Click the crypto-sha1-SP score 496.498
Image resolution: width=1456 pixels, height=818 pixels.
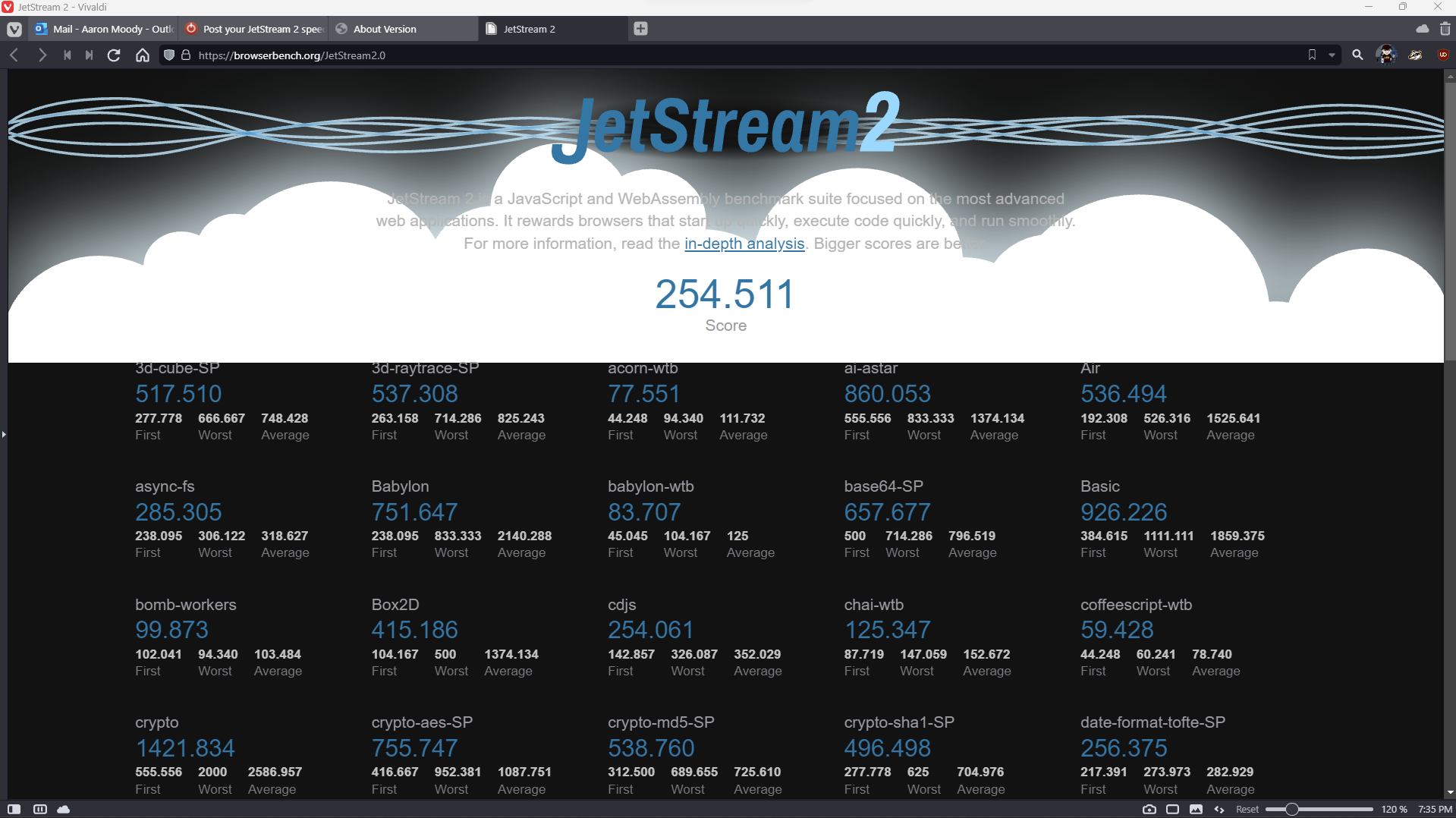(x=888, y=748)
